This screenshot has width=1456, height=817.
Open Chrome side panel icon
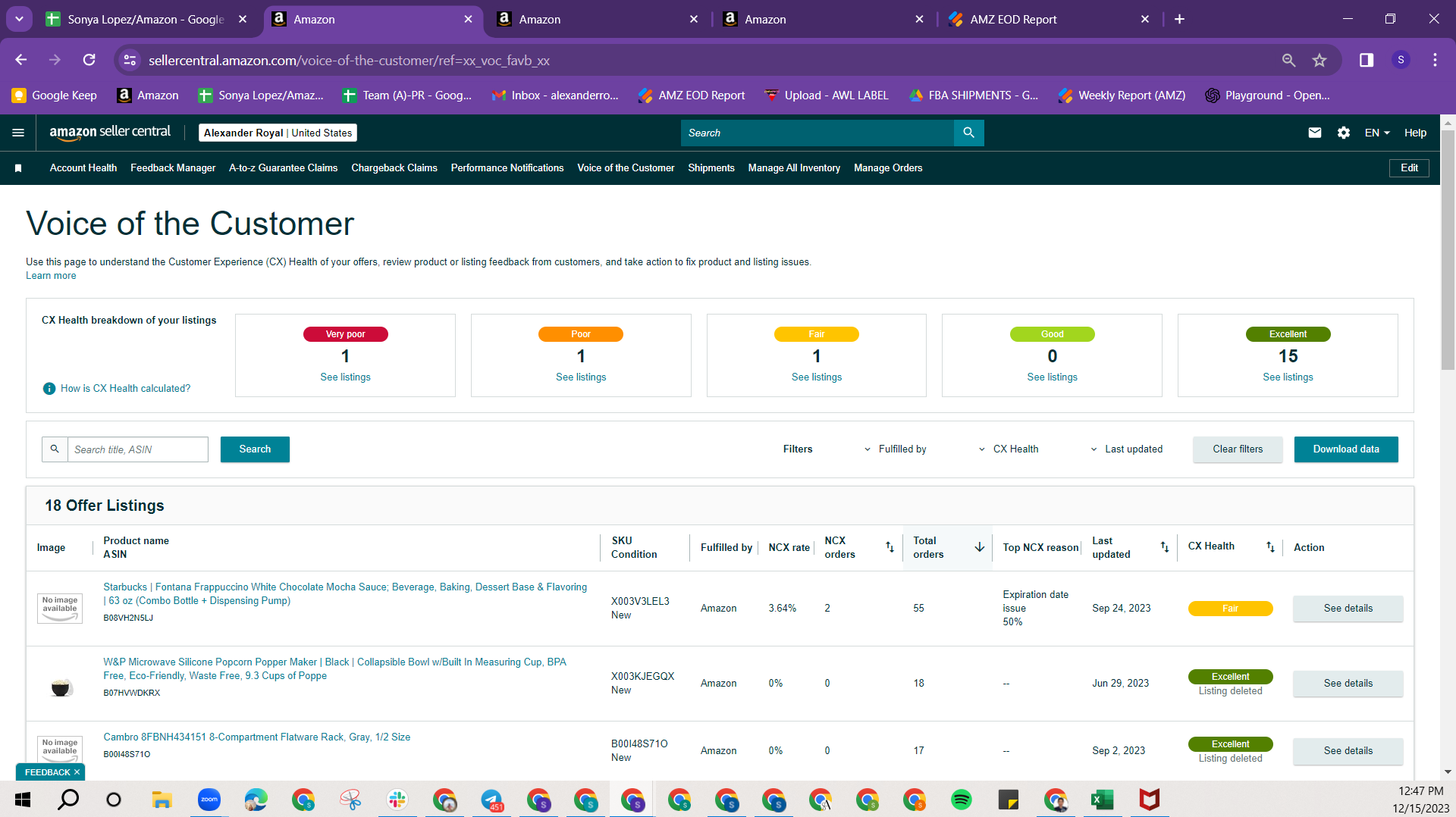click(x=1367, y=60)
